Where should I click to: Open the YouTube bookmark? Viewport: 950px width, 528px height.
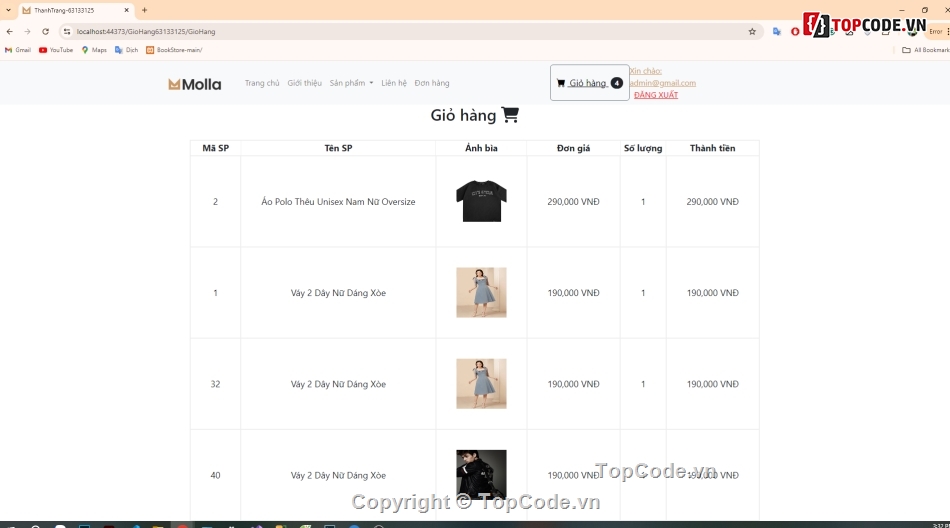coord(56,49)
